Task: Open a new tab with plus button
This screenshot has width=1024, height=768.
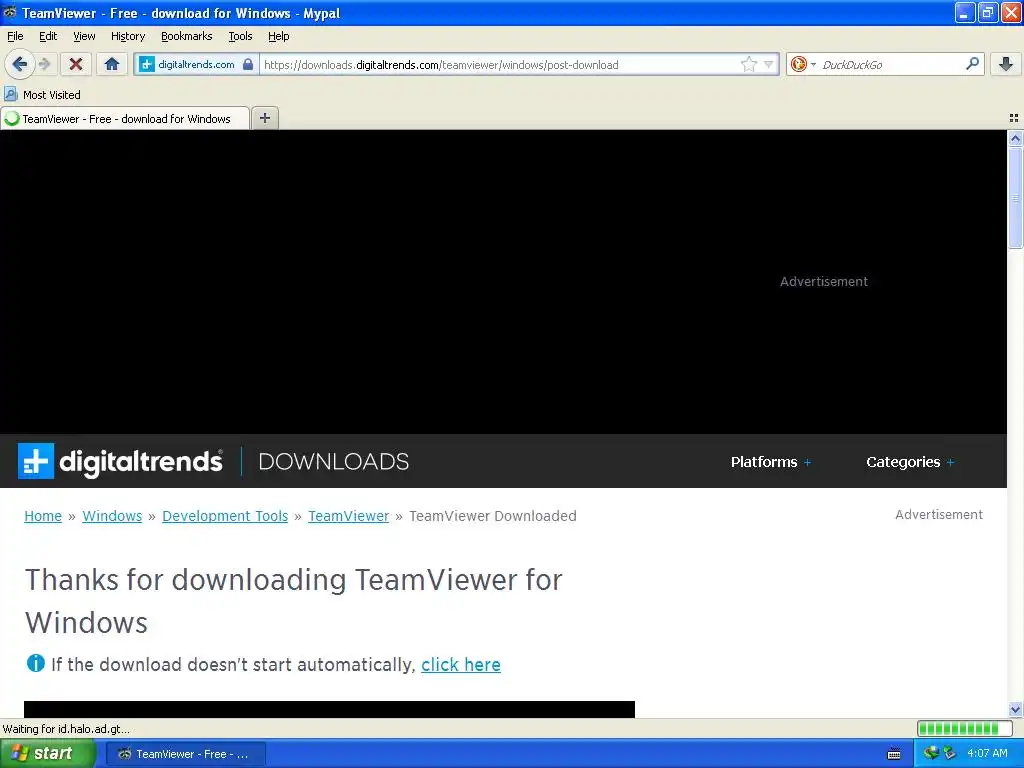Action: (x=264, y=118)
